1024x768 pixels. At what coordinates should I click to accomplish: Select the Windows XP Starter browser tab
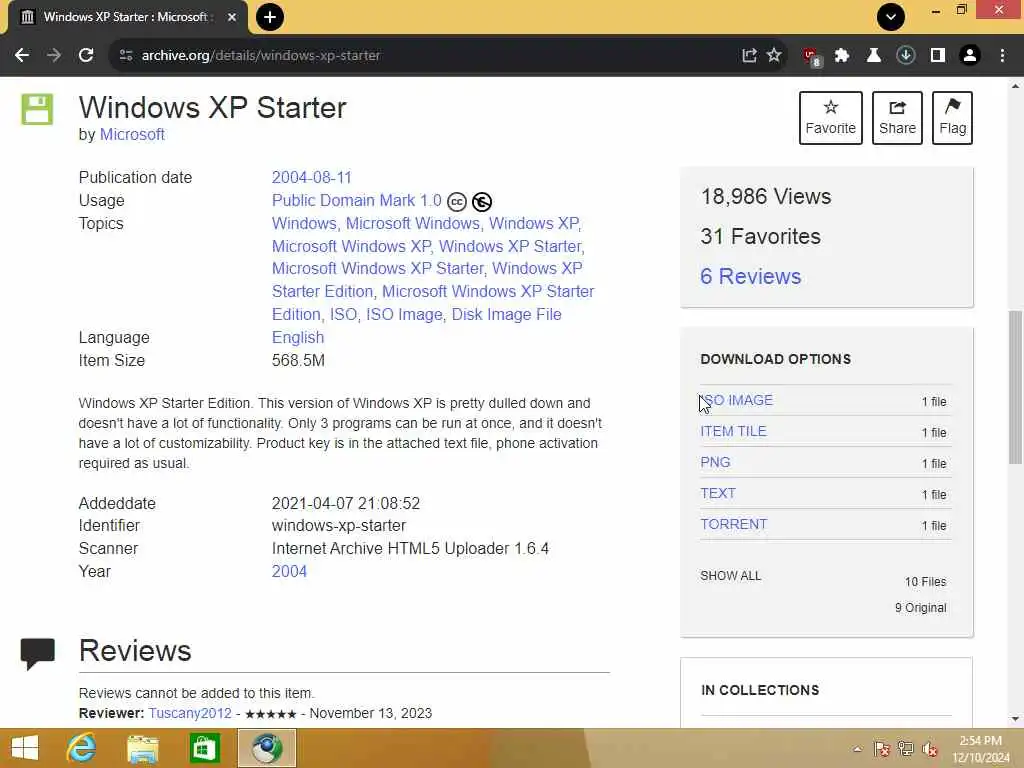tap(127, 17)
